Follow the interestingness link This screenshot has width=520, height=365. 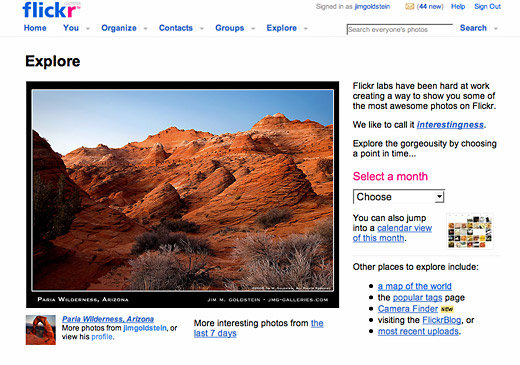coord(450,125)
